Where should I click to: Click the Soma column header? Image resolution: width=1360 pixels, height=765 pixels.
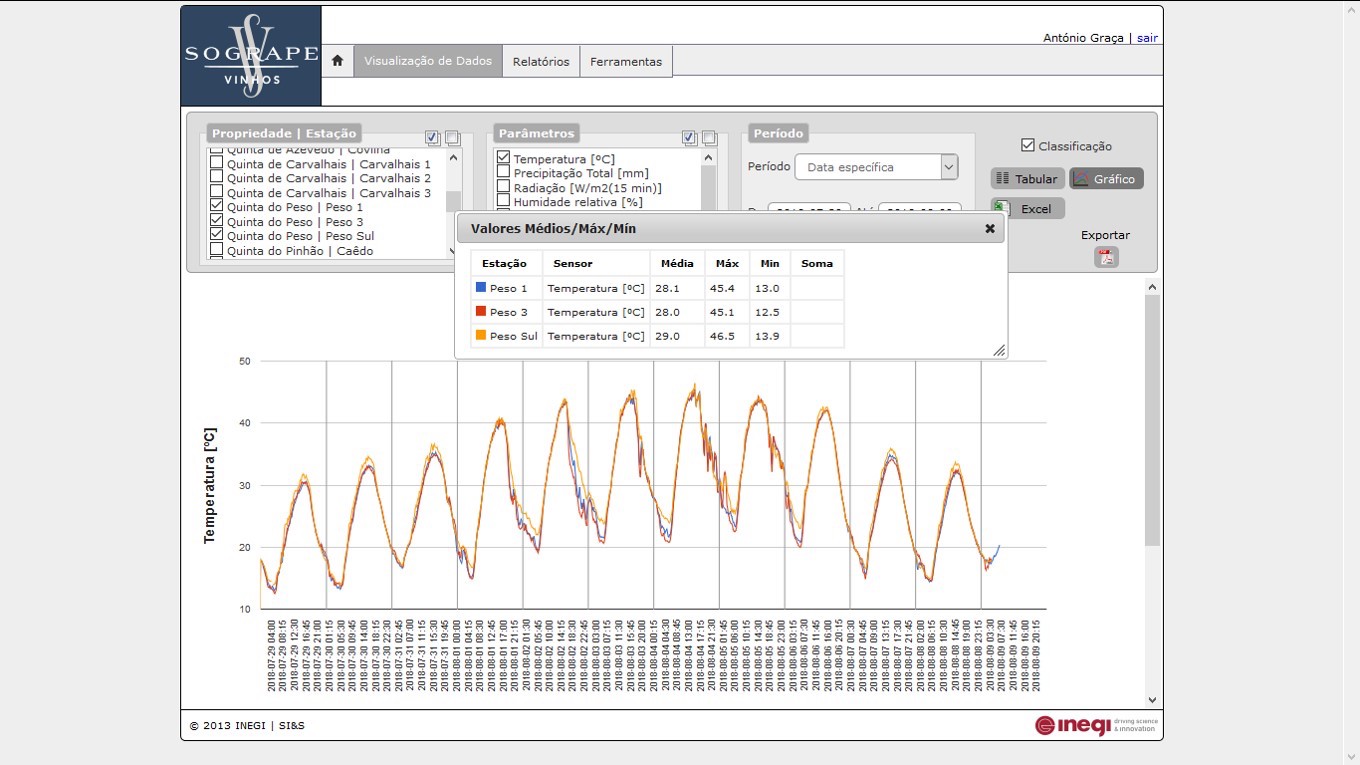817,263
